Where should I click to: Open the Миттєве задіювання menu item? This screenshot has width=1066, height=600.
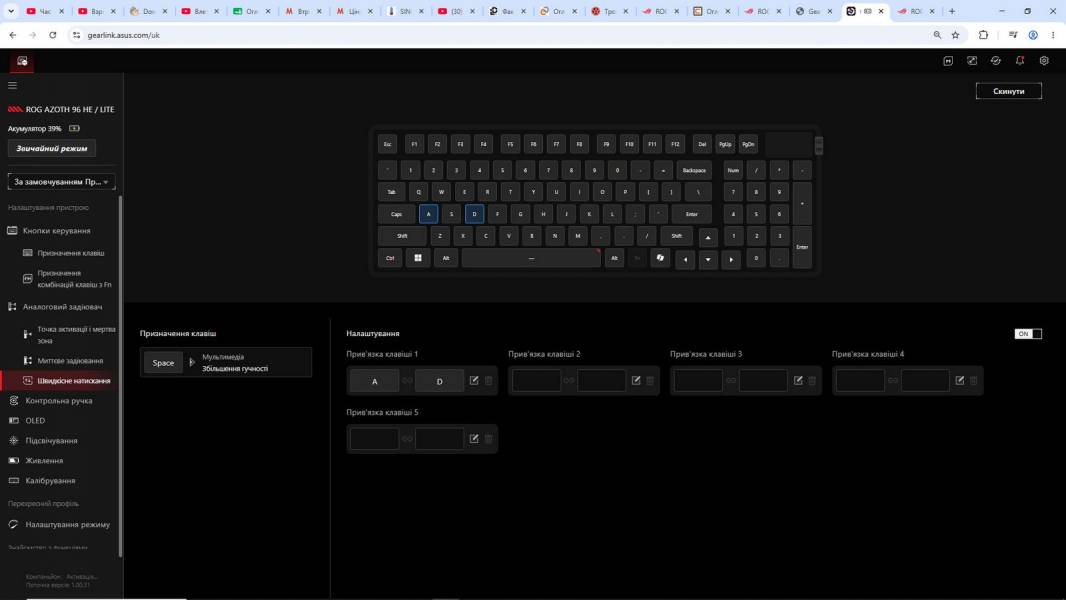[x=70, y=361]
